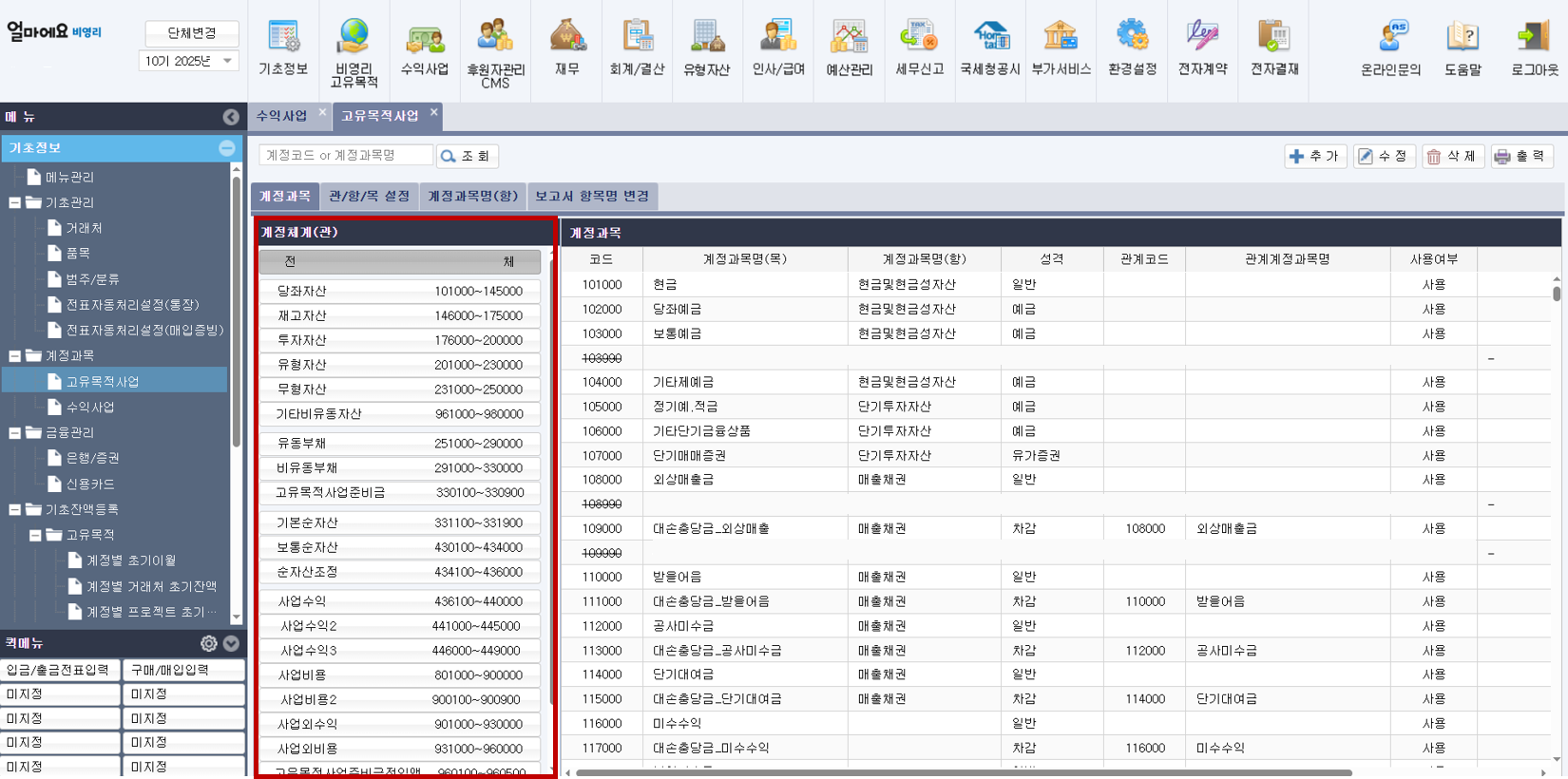This screenshot has height=779, width=1568.
Task: Click the 단체변경 button
Action: click(x=191, y=32)
